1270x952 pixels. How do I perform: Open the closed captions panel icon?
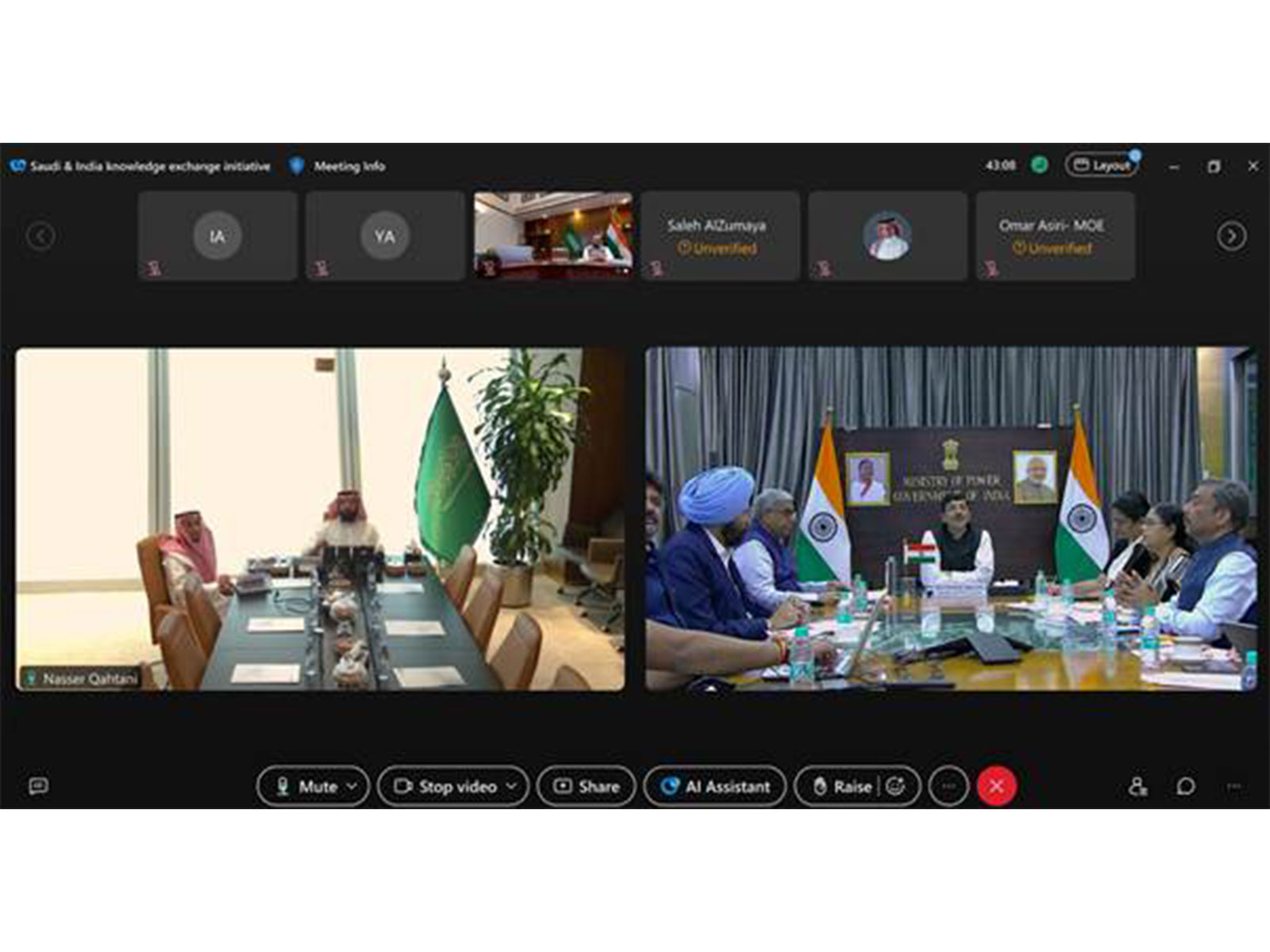pyautogui.click(x=38, y=785)
